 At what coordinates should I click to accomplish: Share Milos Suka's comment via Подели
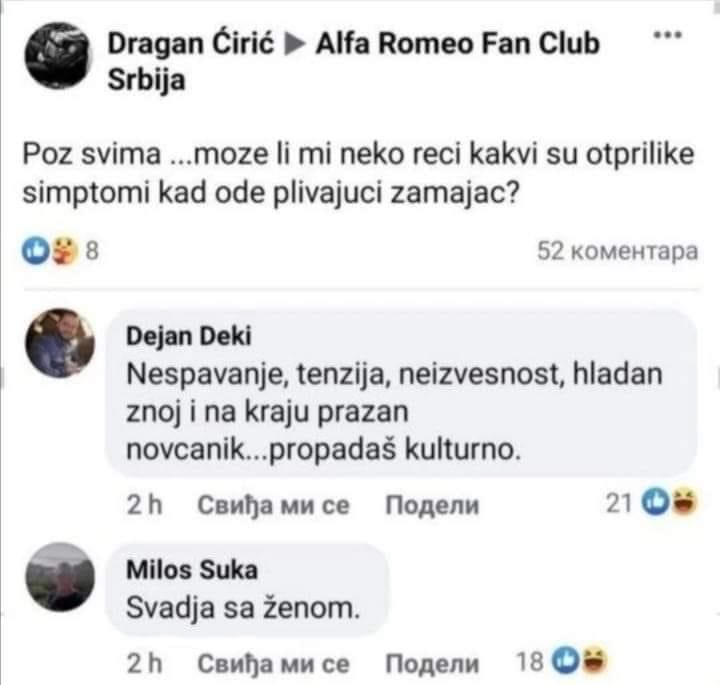pyautogui.click(x=432, y=663)
